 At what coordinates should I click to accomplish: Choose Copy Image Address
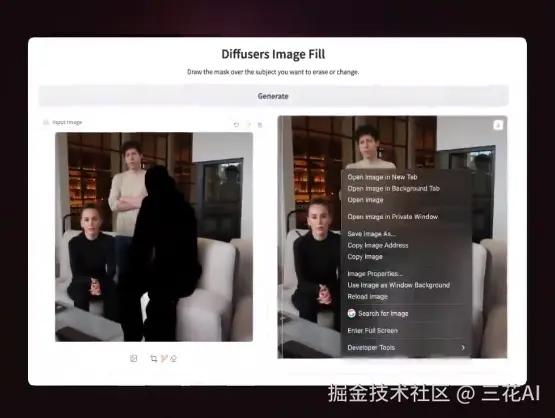tap(378, 245)
